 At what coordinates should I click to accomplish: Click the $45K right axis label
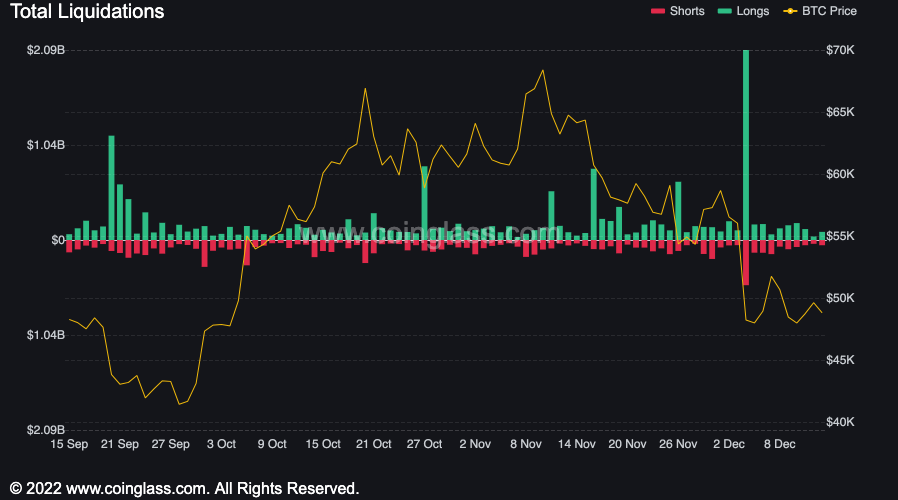(x=840, y=360)
